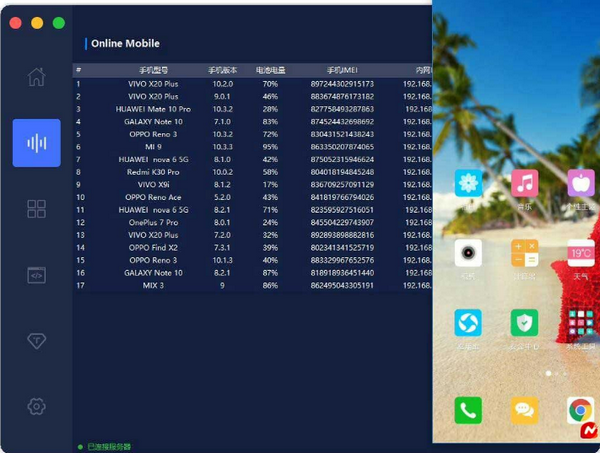Screen dimensions: 600x453
Task: Click the 手机IMEI column header
Action: coord(342,70)
